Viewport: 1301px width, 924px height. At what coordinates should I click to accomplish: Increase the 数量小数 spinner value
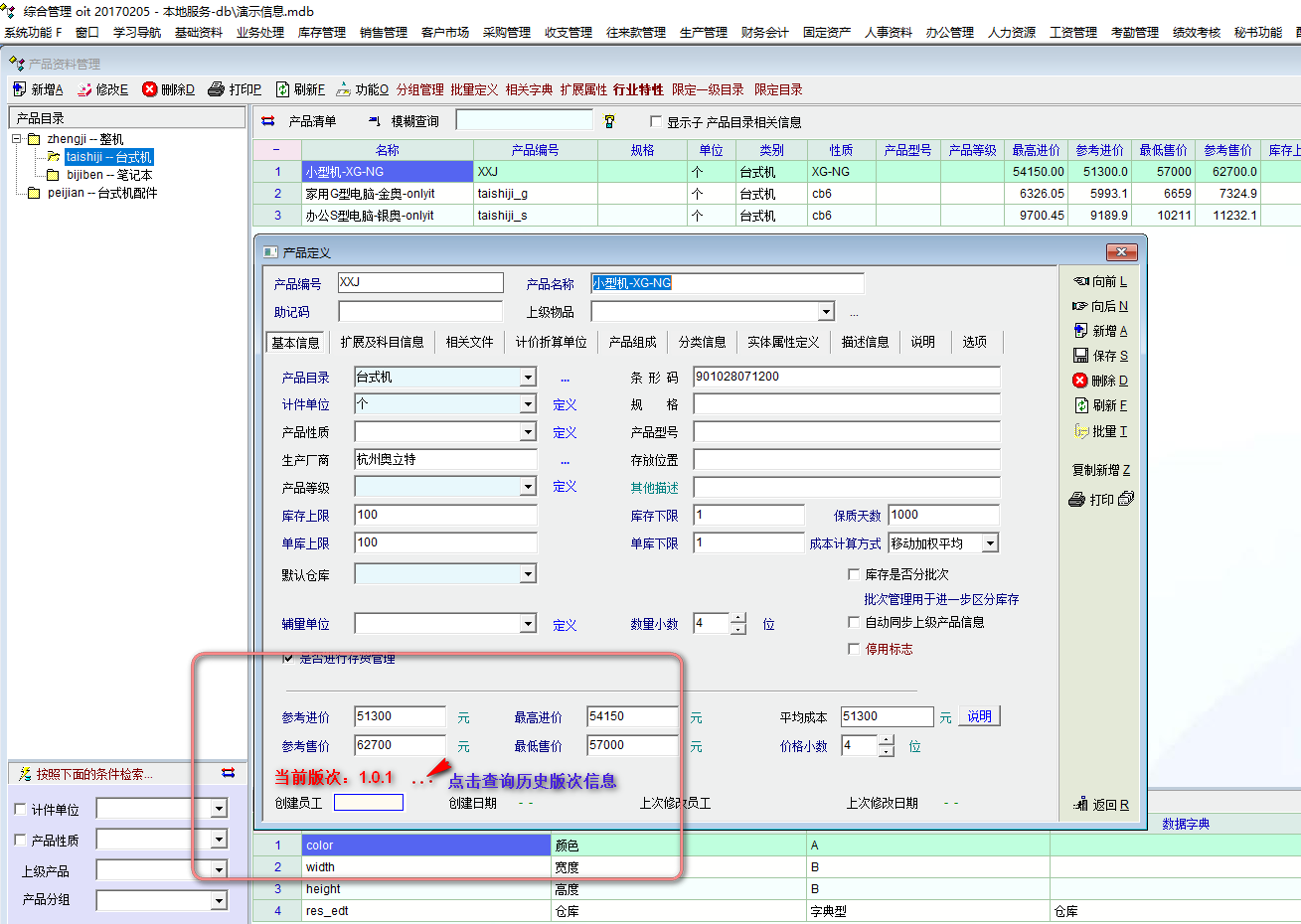737,618
